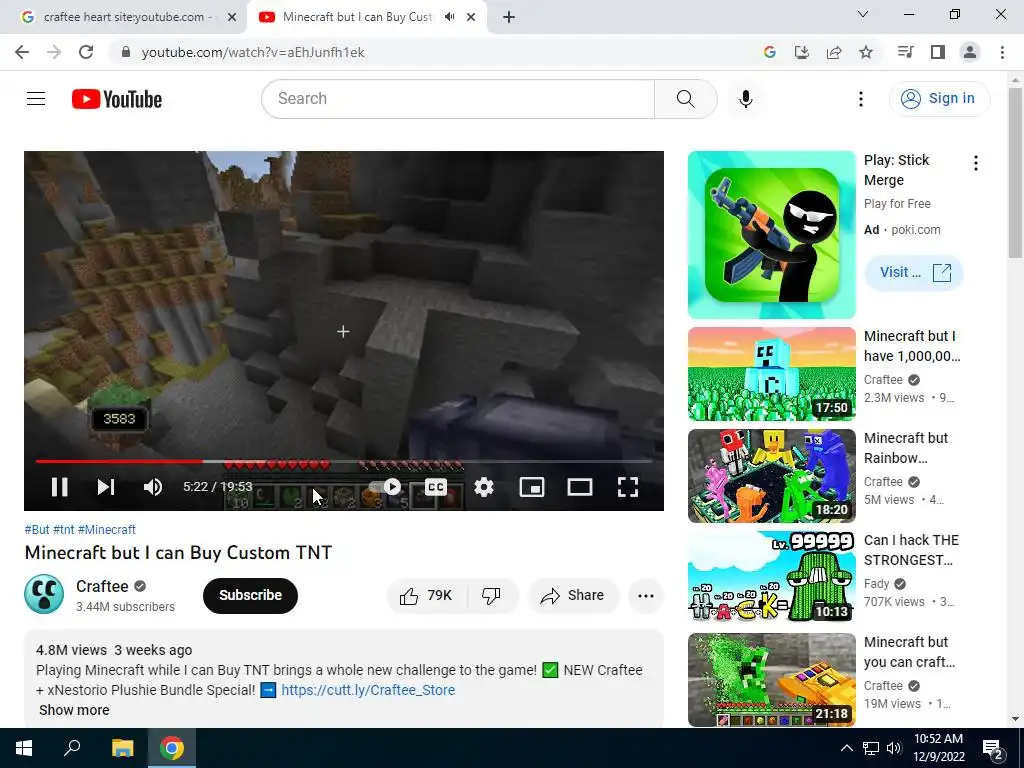
Task: Open Chrome profile menu
Action: click(970, 52)
